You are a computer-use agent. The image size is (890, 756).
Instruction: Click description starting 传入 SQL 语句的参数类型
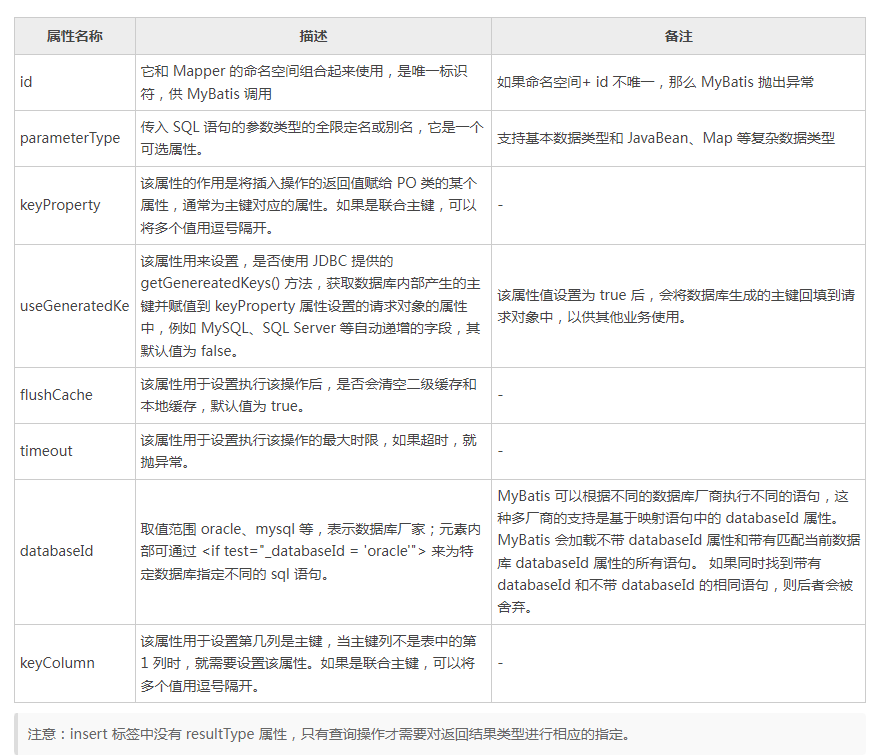(312, 138)
